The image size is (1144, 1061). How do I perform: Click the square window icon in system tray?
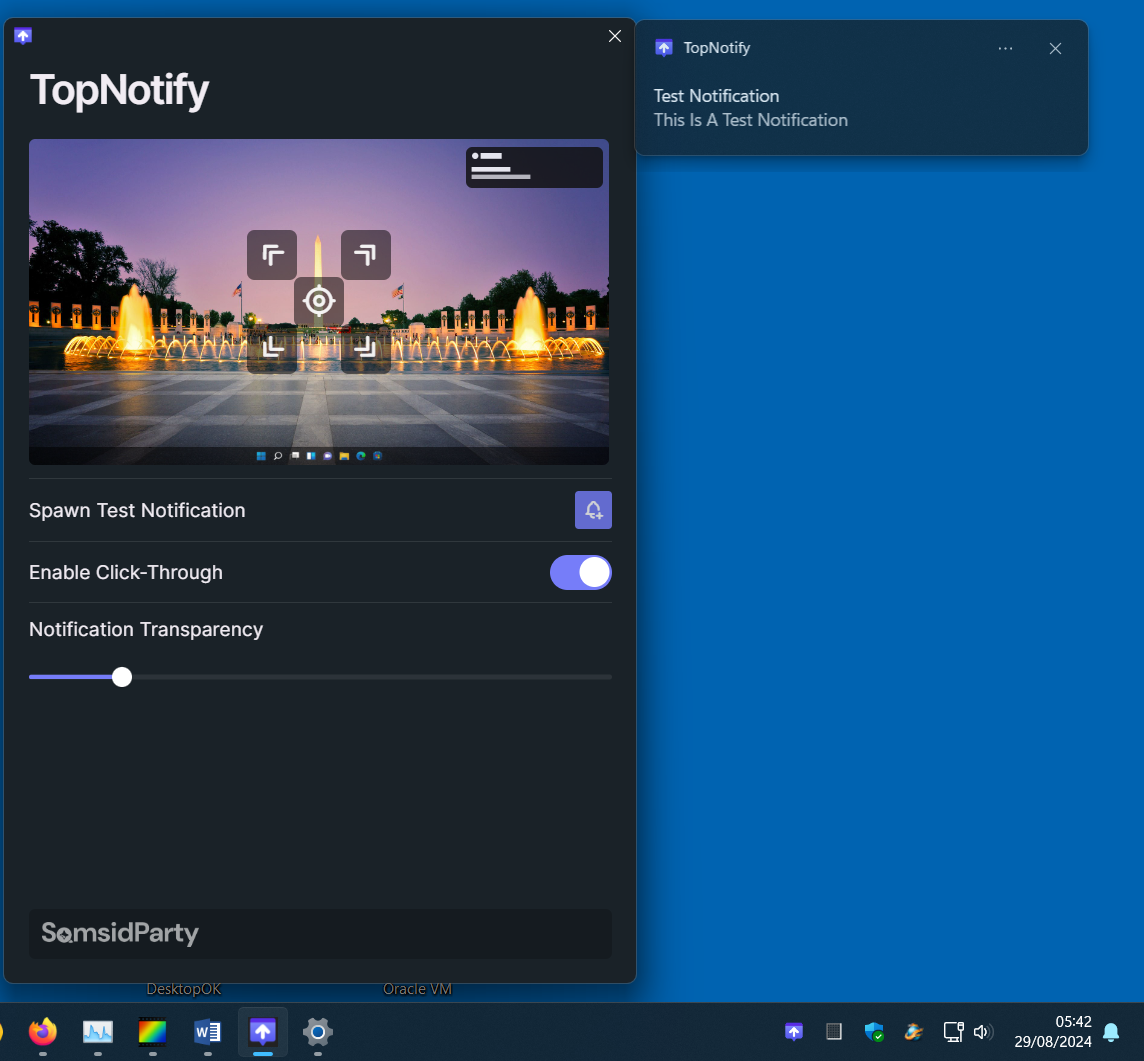834,1032
